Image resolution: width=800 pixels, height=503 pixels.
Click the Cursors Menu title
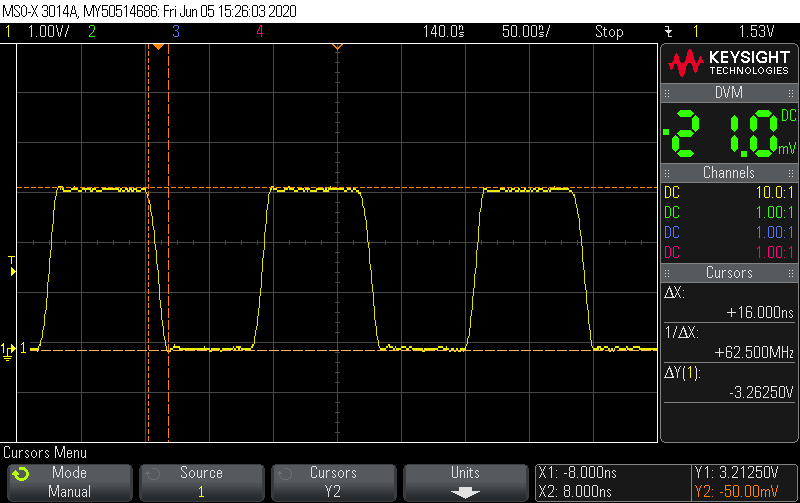(45, 452)
